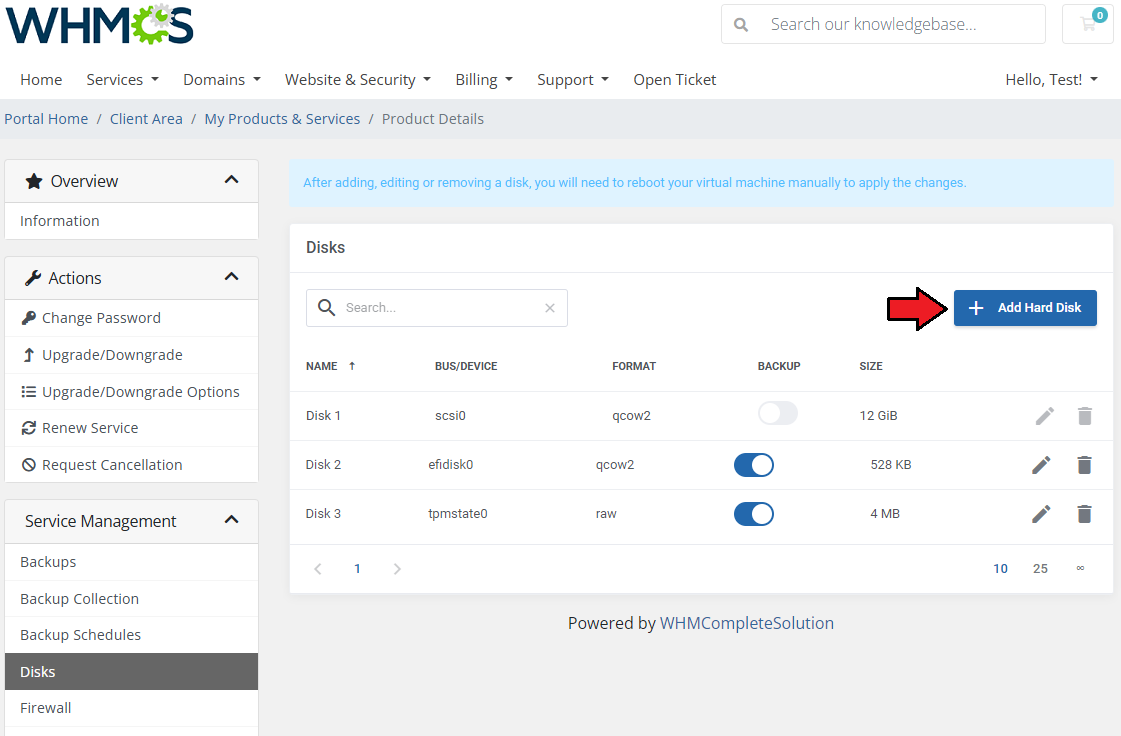The image size is (1121, 736).
Task: Click the Add Hard Disk button
Action: (1025, 308)
